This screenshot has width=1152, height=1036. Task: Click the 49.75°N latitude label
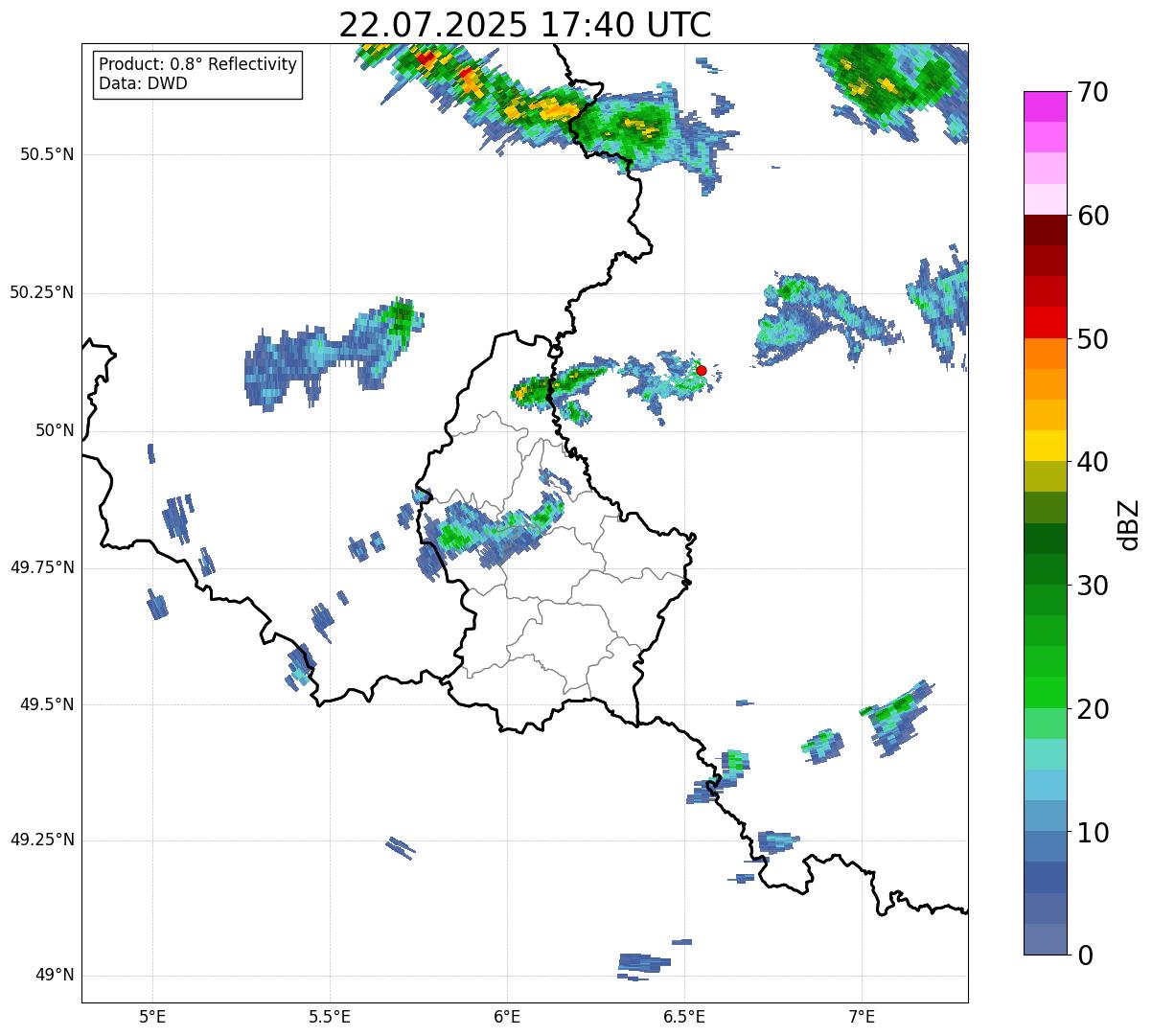coord(42,567)
